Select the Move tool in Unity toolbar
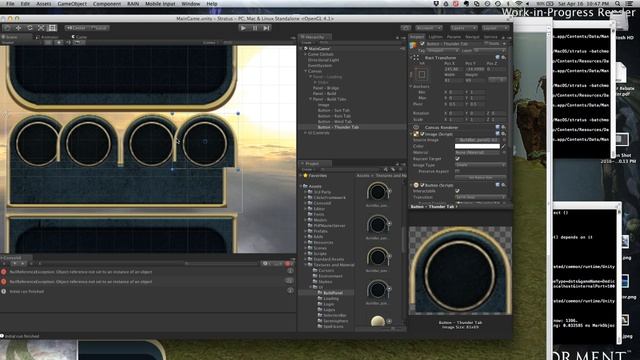The height and width of the screenshot is (360, 640). [18, 28]
